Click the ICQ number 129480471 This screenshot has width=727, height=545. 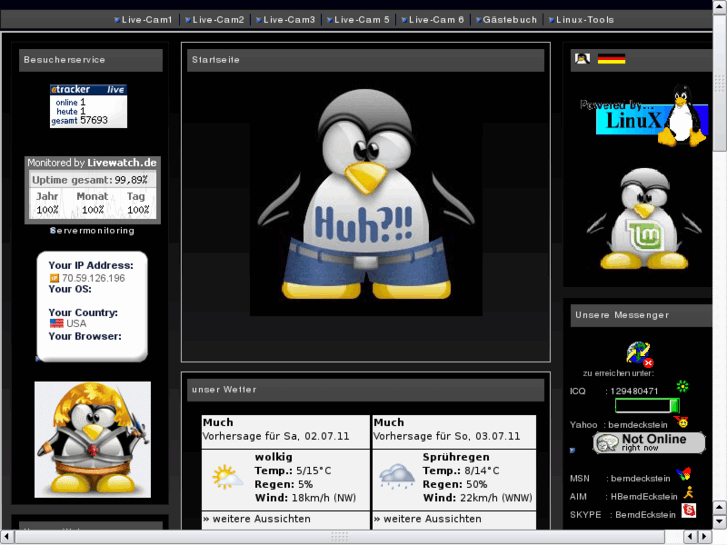point(634,391)
